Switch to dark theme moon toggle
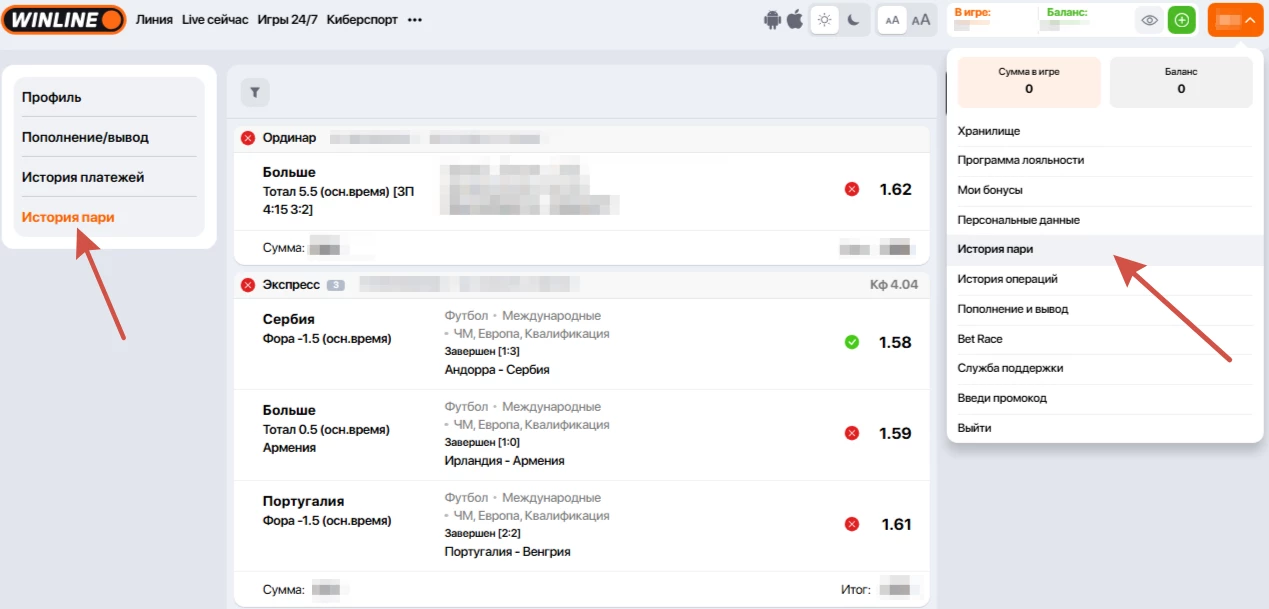This screenshot has width=1269, height=609. click(853, 20)
